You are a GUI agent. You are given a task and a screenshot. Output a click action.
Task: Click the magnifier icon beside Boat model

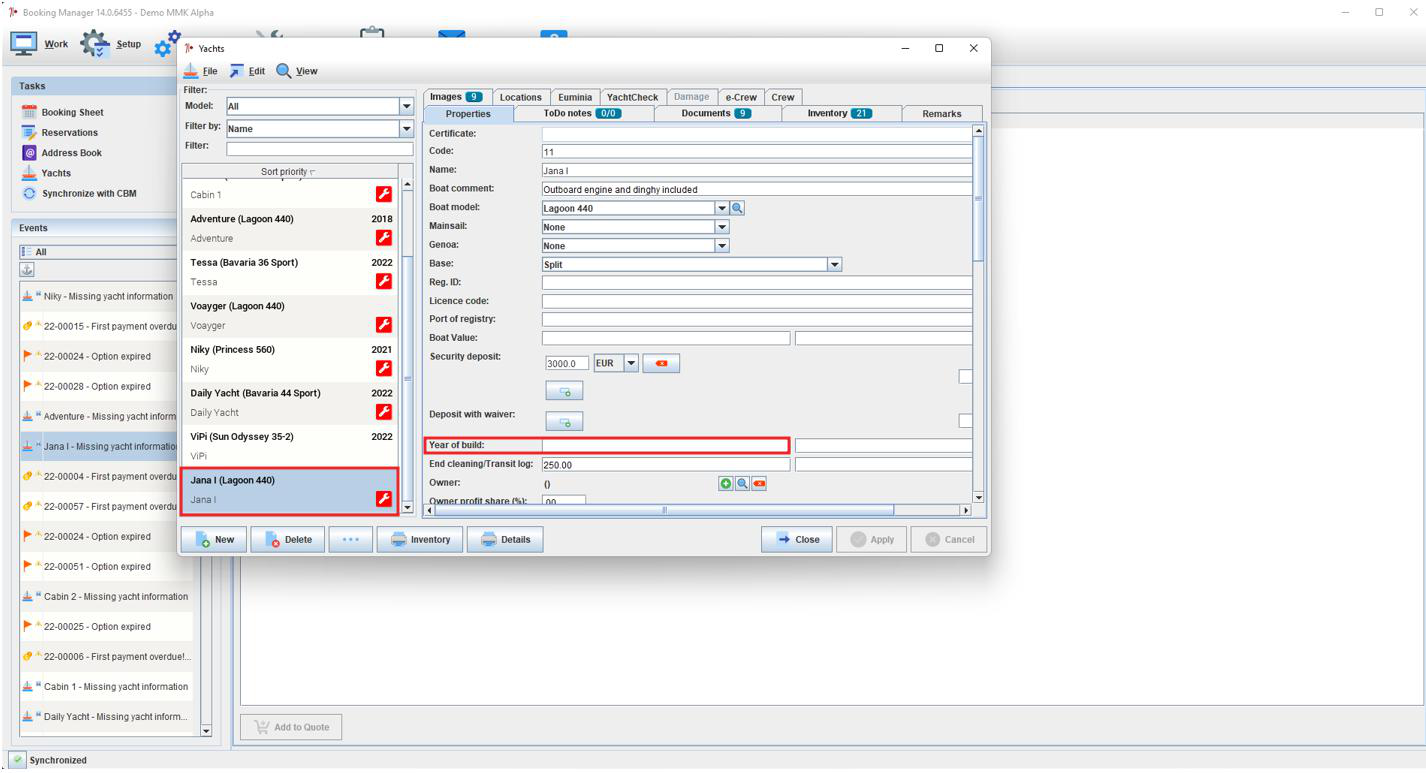tap(738, 208)
